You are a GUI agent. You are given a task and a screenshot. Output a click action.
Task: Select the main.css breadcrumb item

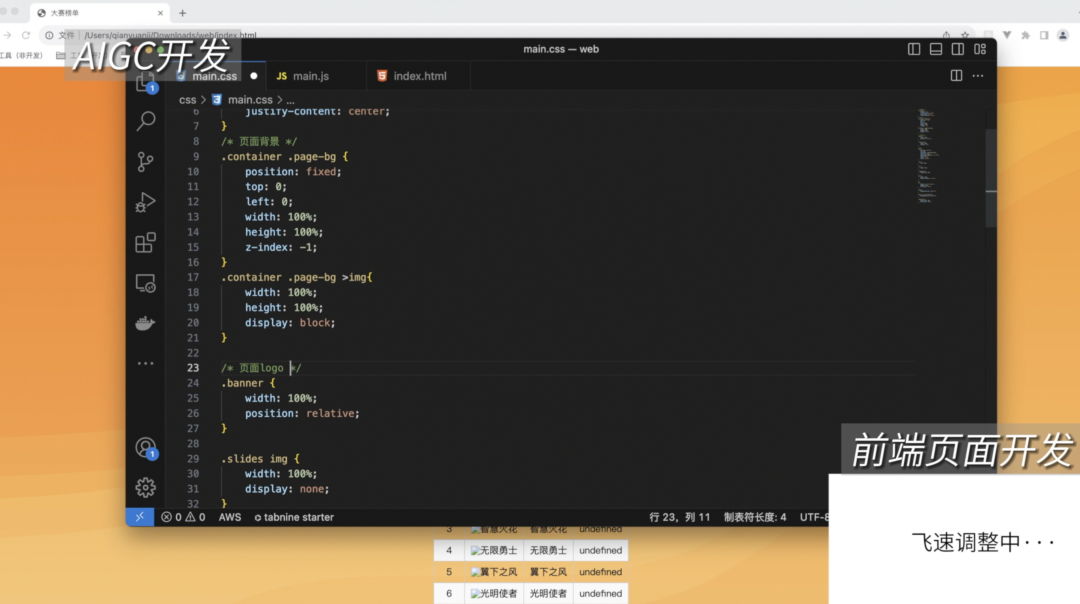(x=250, y=100)
